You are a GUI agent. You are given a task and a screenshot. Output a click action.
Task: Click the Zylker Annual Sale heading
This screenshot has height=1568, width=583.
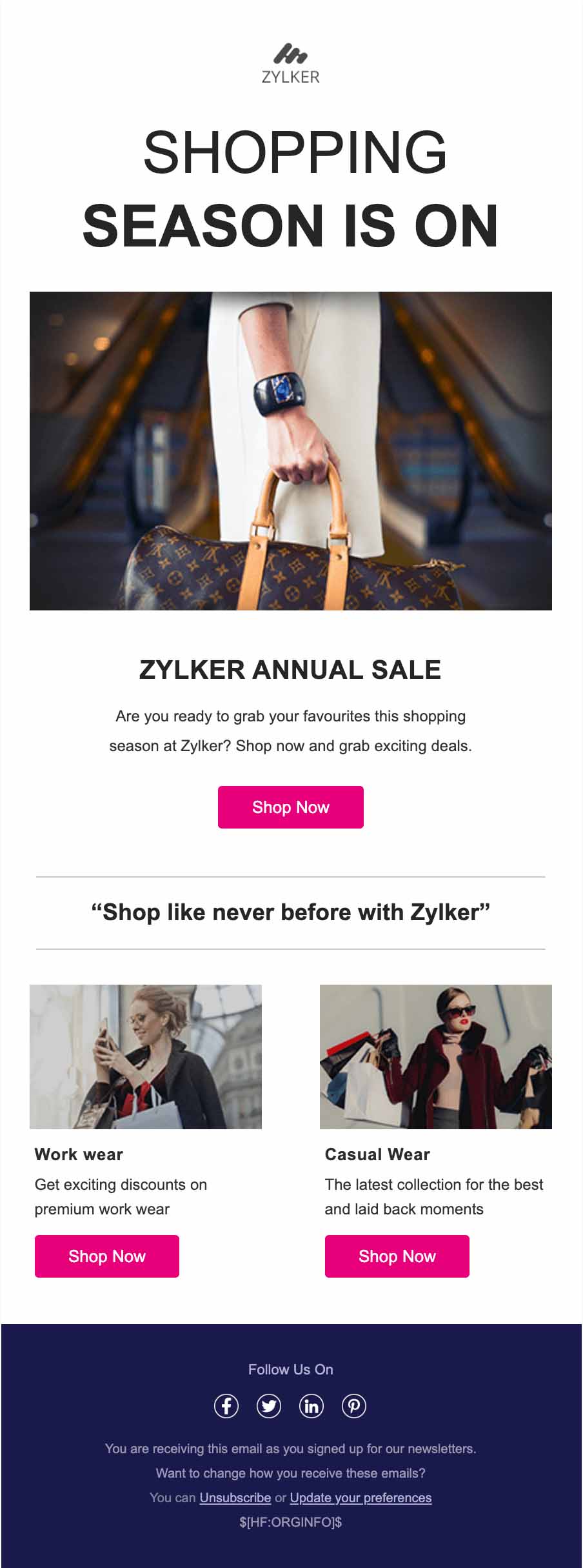(x=290, y=670)
